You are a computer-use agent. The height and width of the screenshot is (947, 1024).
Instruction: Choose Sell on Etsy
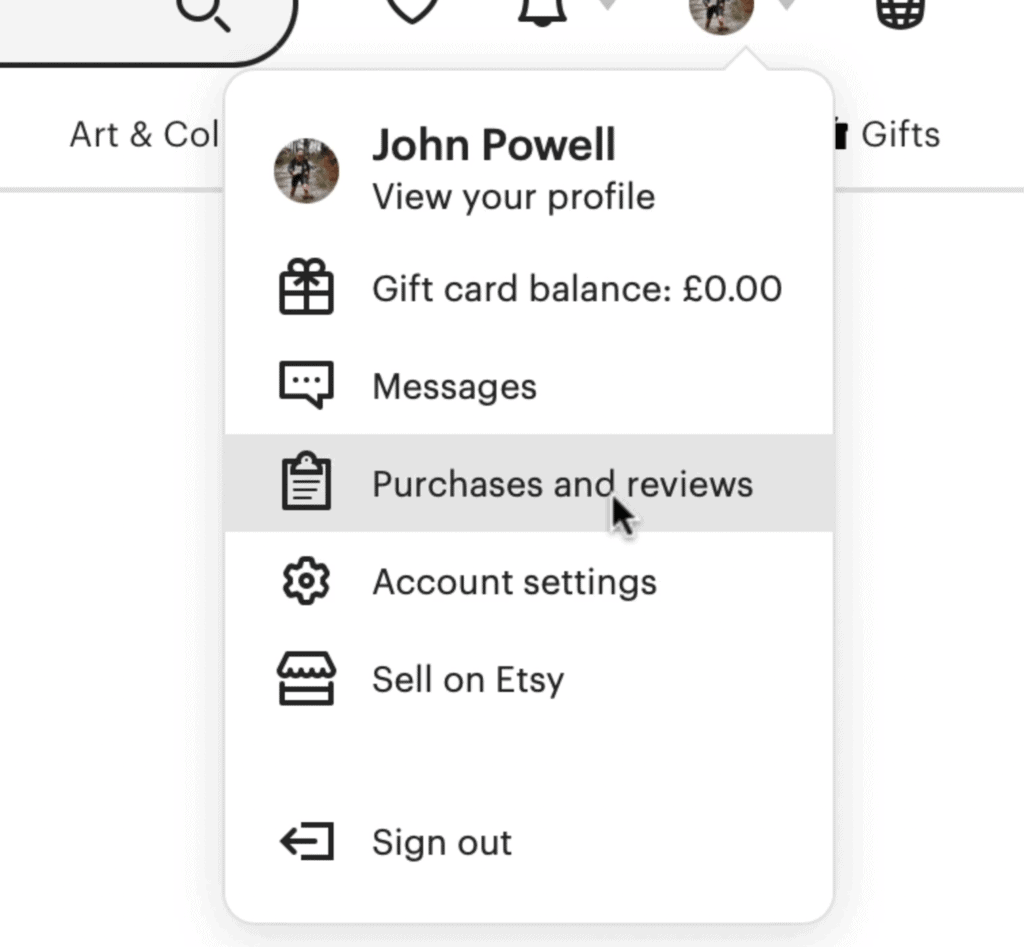468,680
